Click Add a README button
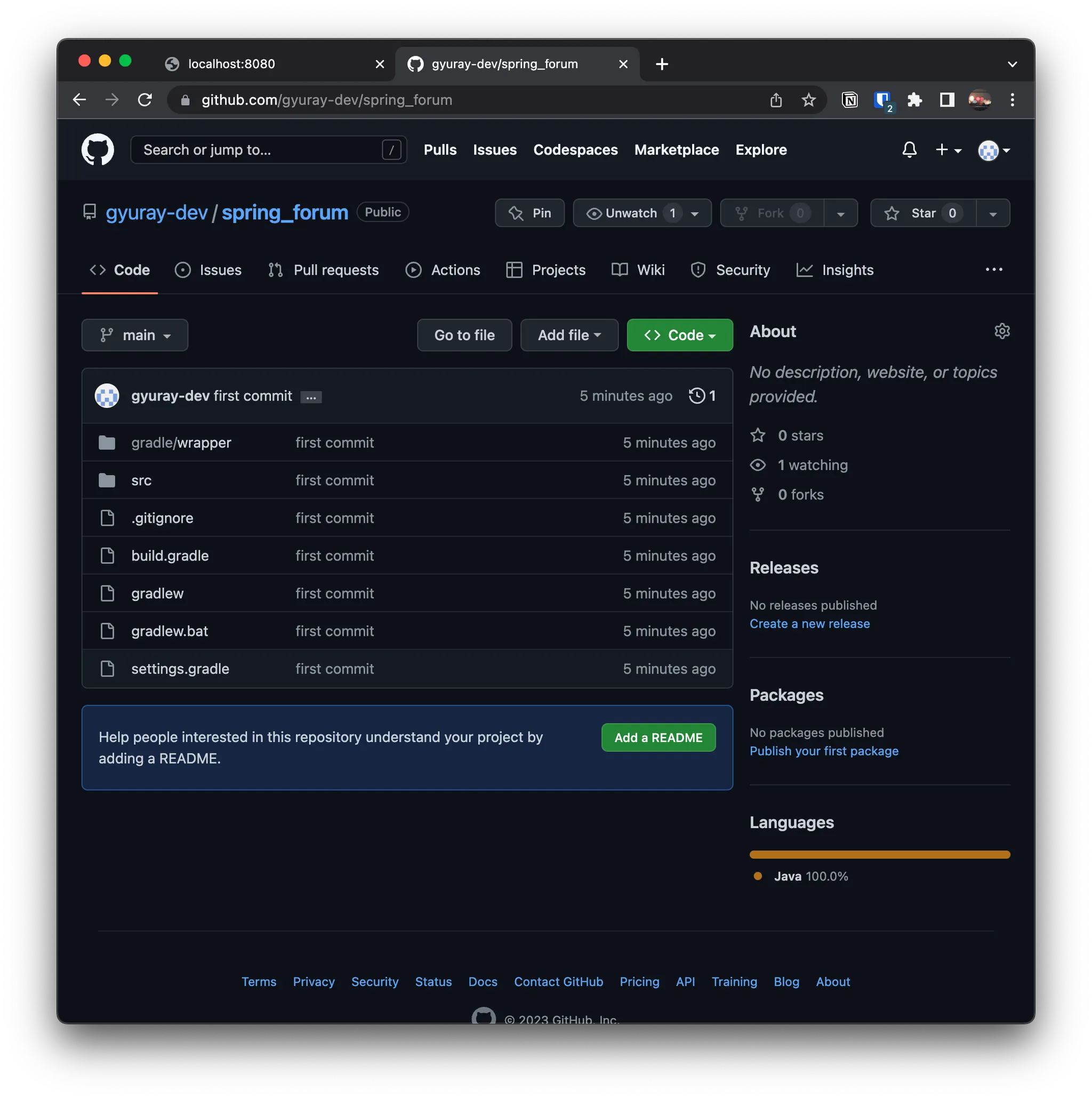The image size is (1092, 1099). pos(658,738)
